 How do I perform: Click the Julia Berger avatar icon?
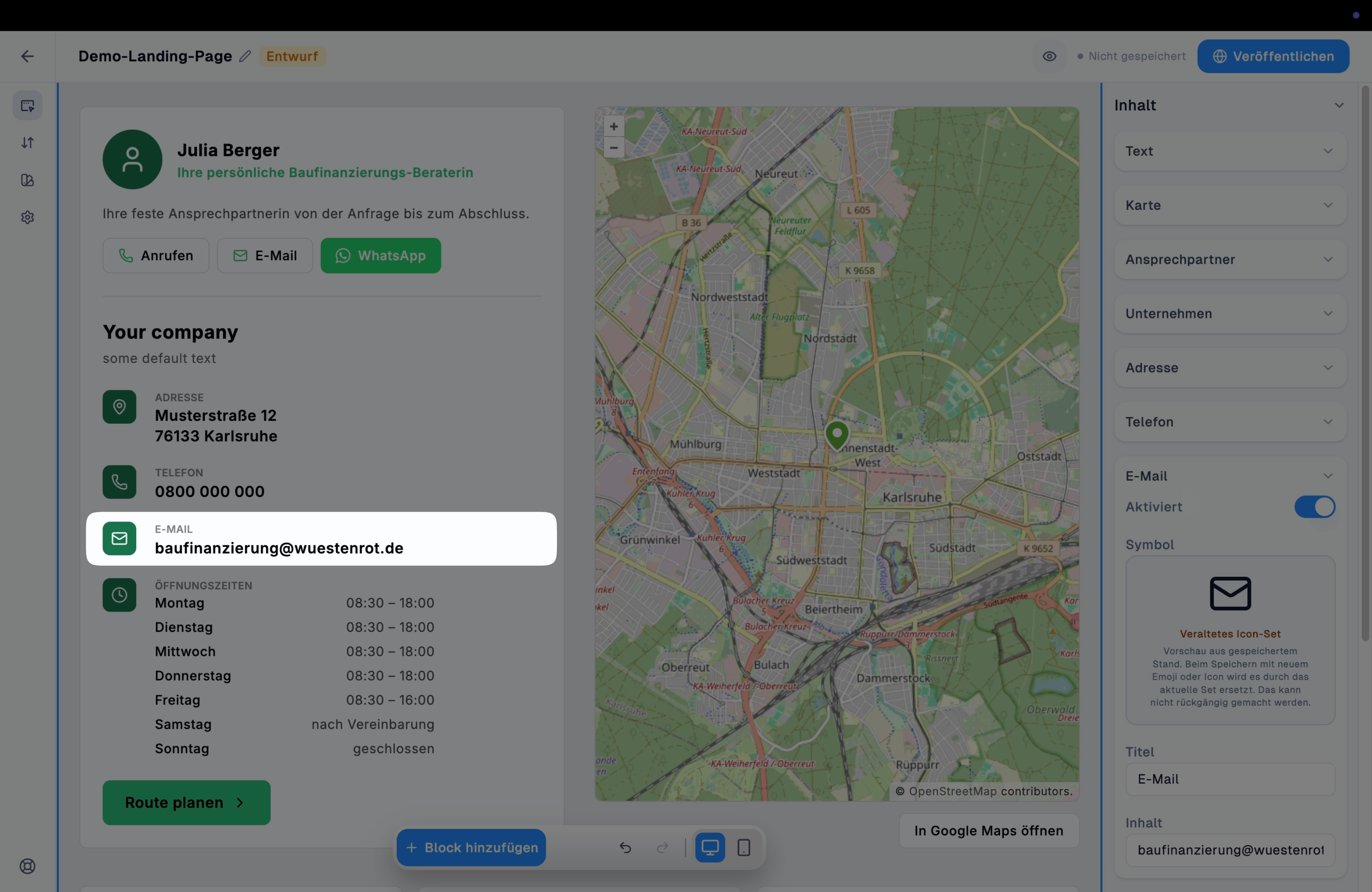pos(132,160)
